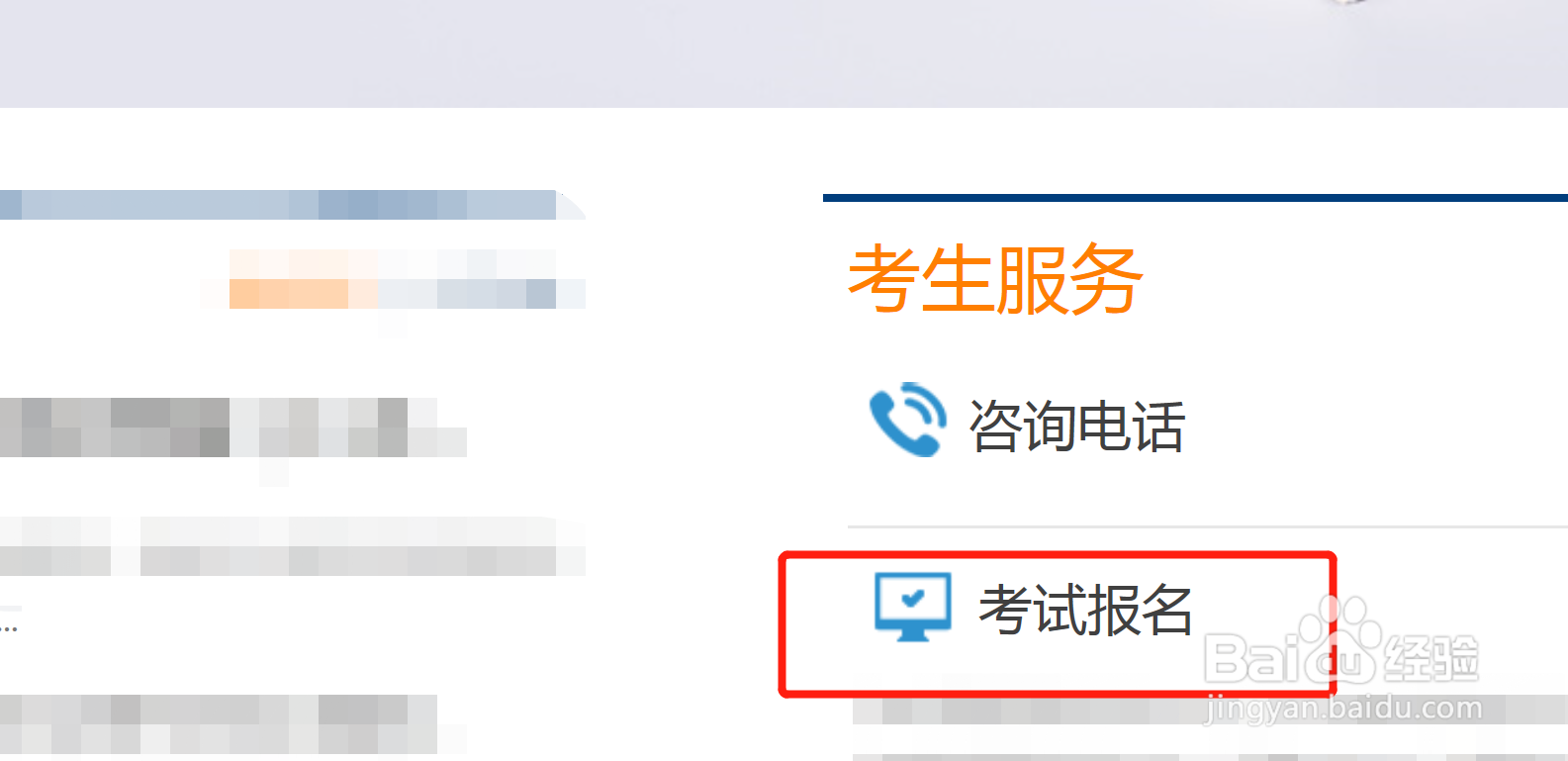This screenshot has width=1568, height=761.
Task: Click the 经验 watermark characters
Action: [1430, 658]
